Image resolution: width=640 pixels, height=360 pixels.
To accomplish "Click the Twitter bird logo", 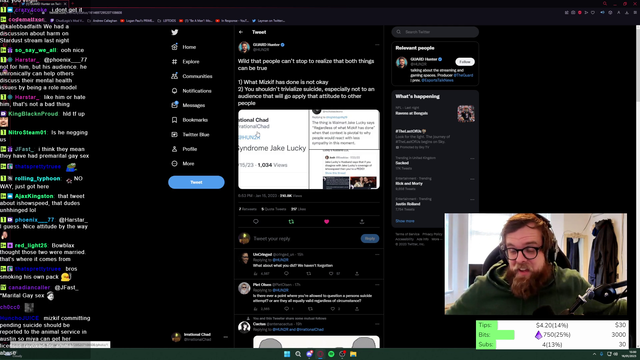I will click(175, 32).
